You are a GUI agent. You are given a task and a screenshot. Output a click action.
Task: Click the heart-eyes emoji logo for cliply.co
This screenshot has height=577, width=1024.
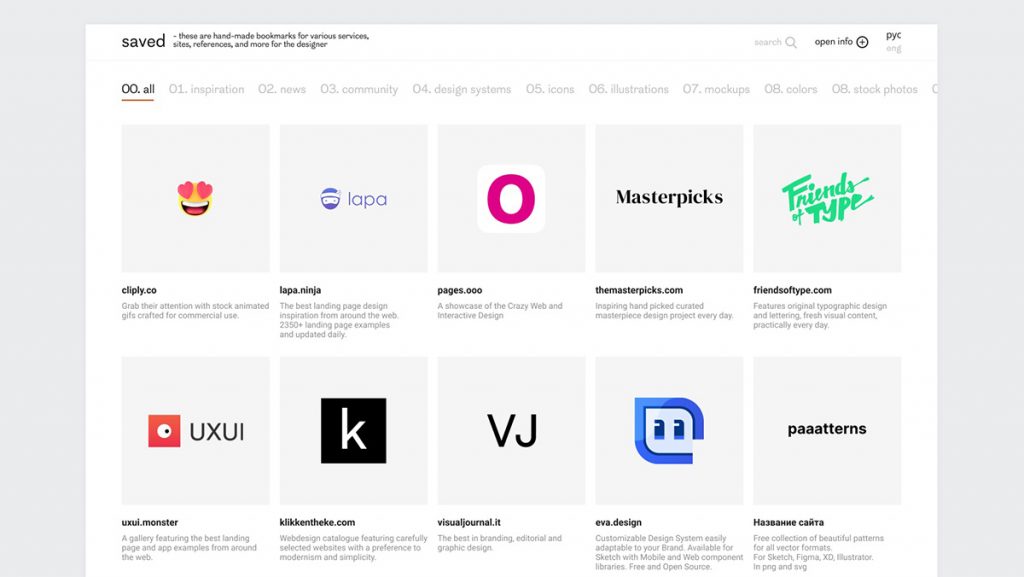[195, 197]
